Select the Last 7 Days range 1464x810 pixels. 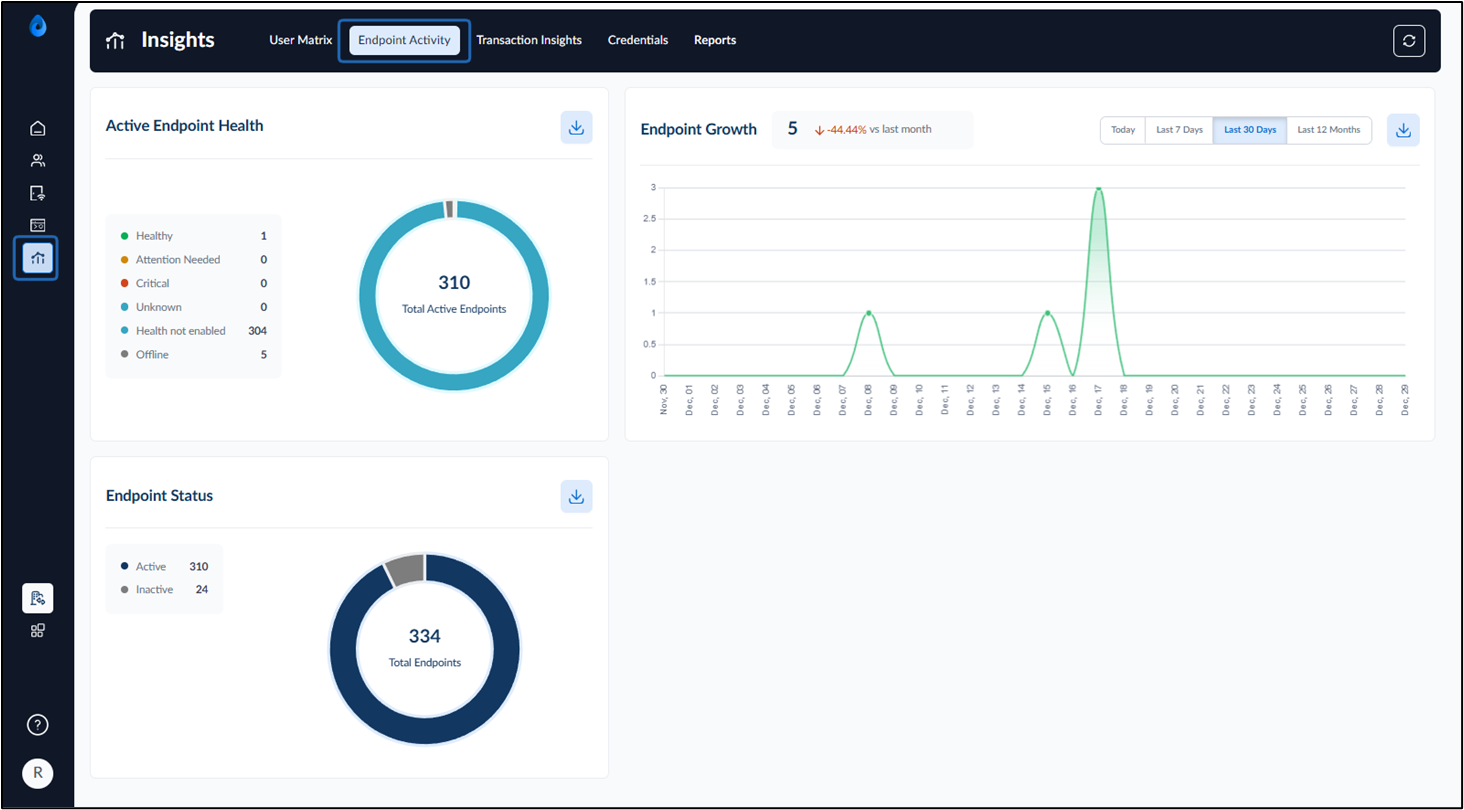(x=1179, y=130)
